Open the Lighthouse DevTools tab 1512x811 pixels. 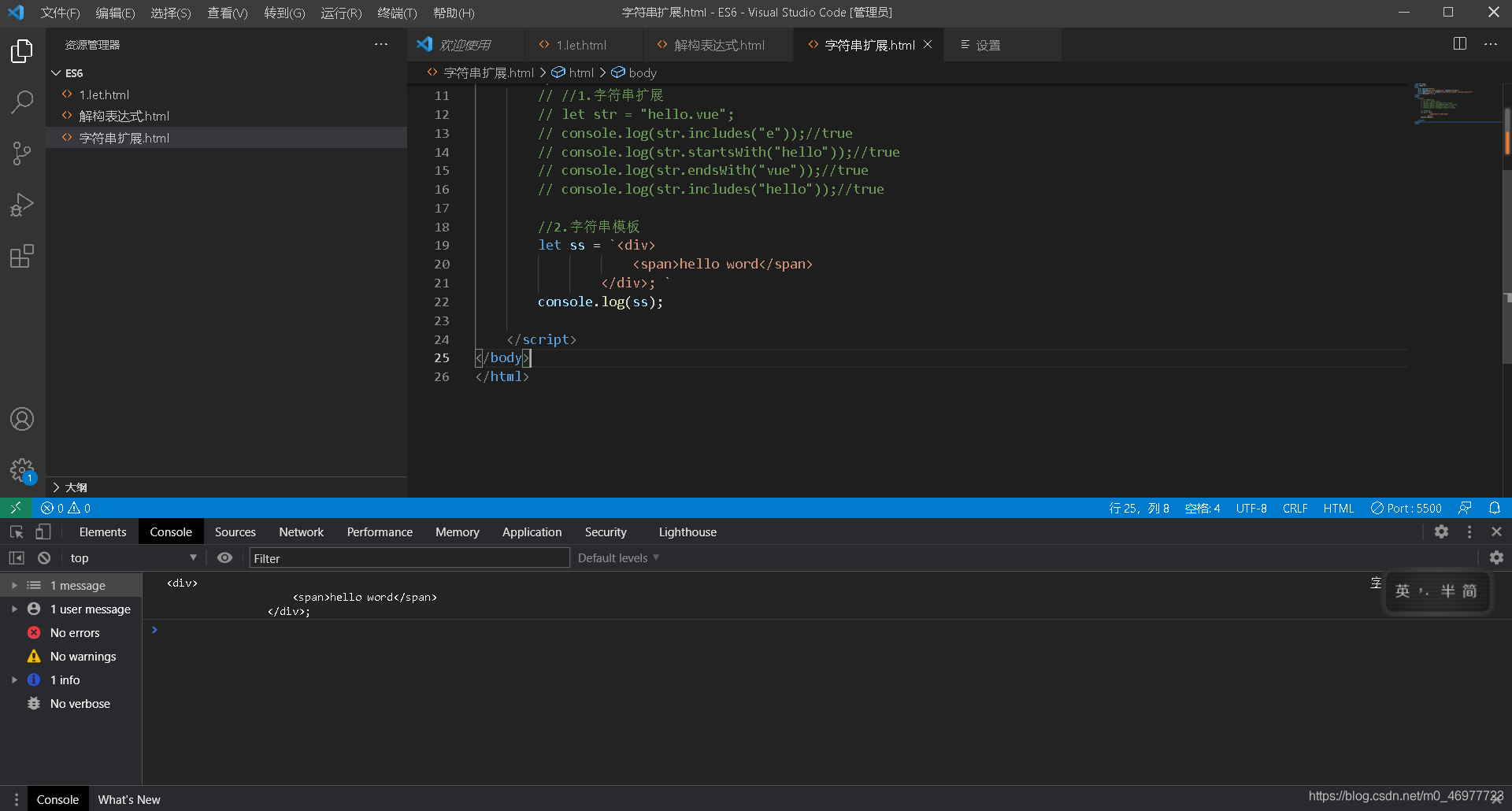(x=687, y=531)
